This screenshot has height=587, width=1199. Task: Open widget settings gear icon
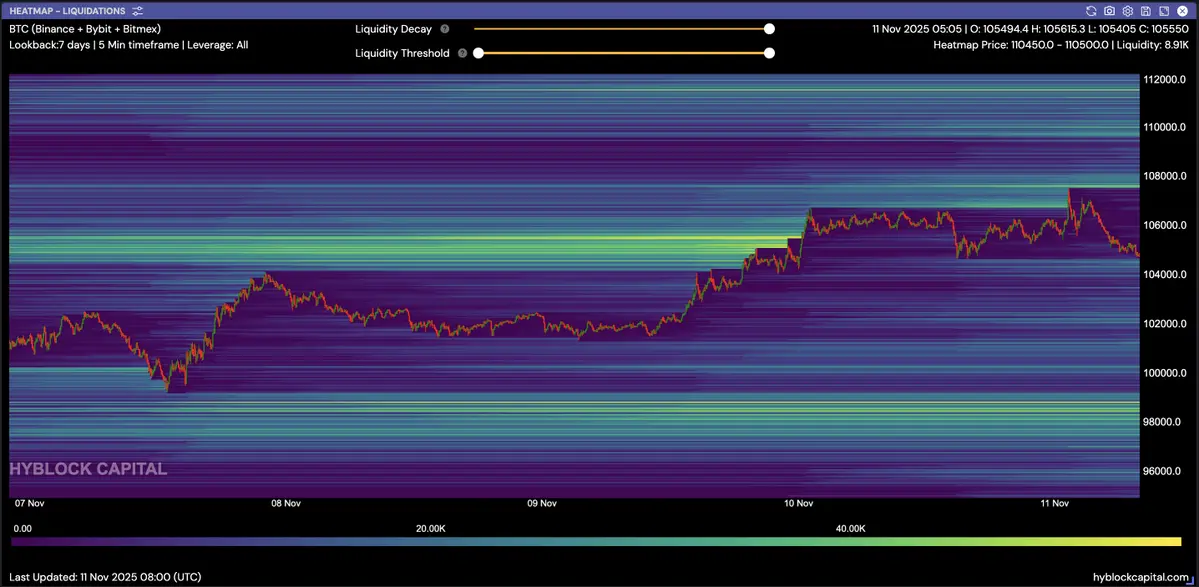coord(1127,11)
